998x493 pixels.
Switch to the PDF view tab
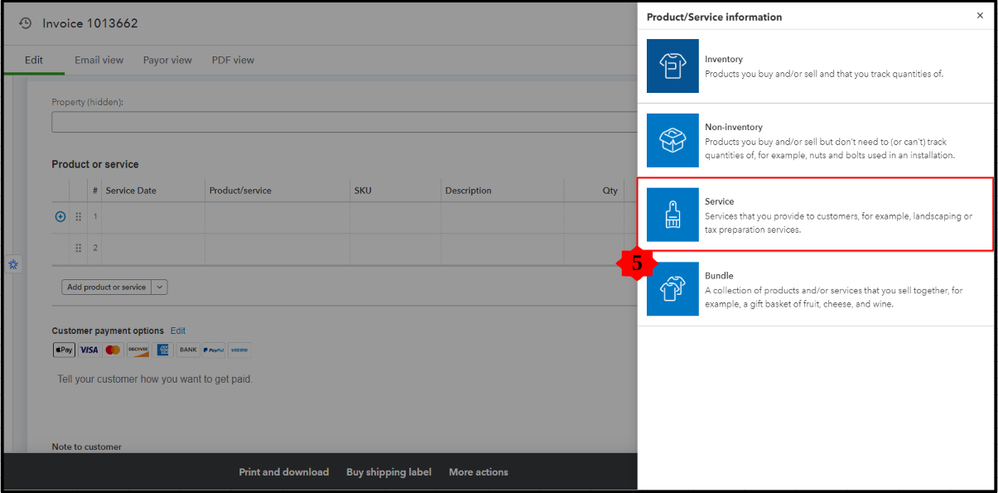pyautogui.click(x=233, y=60)
